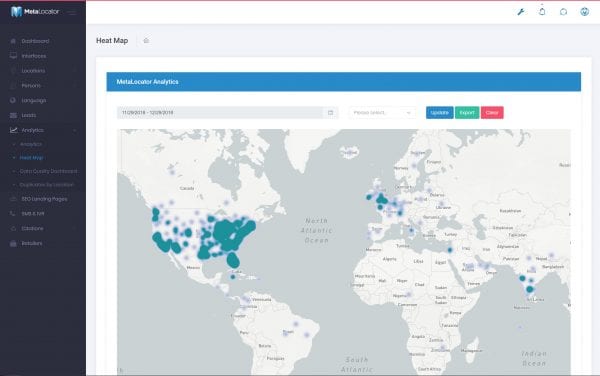Click the Heat Map page title
The image size is (600, 376).
(x=112, y=41)
